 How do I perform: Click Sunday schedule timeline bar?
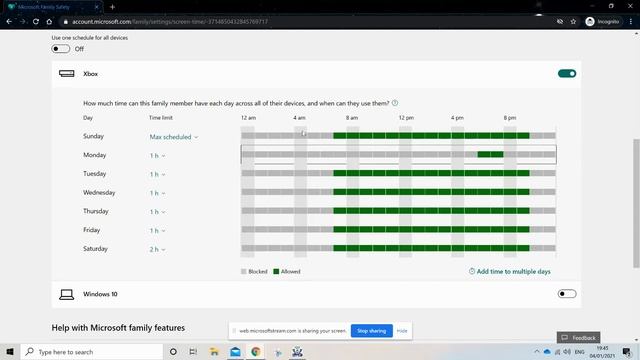click(398, 136)
